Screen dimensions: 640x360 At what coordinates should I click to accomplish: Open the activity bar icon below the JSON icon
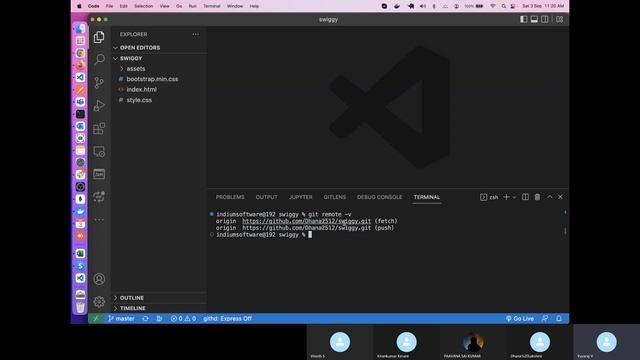click(x=99, y=197)
